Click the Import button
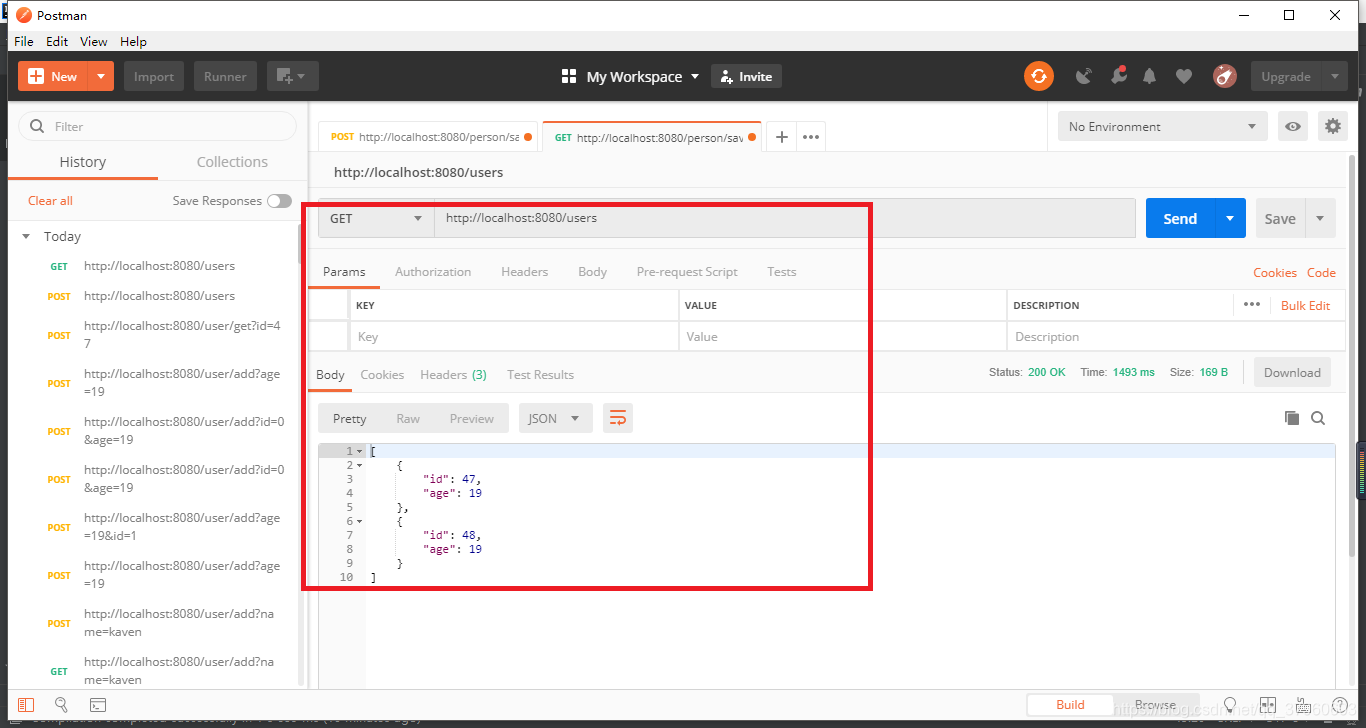 [x=154, y=76]
